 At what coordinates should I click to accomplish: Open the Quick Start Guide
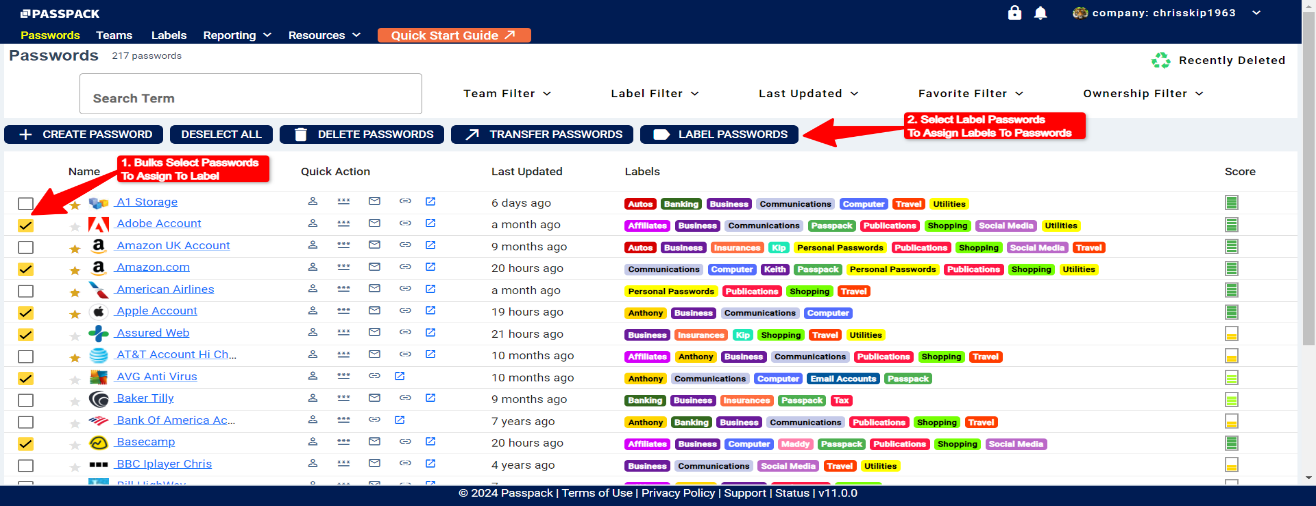coord(454,35)
